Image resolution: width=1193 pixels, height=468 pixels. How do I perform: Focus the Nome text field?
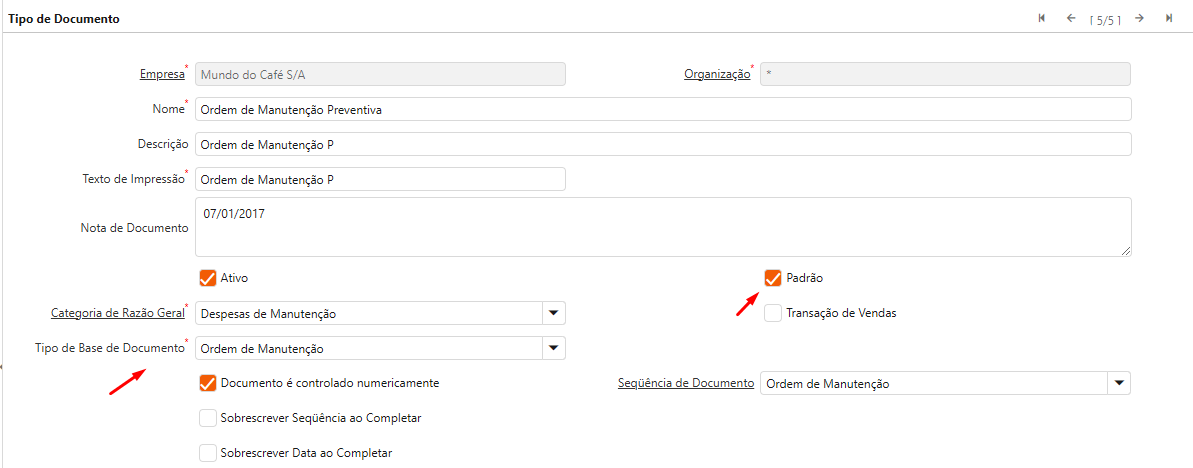point(662,109)
